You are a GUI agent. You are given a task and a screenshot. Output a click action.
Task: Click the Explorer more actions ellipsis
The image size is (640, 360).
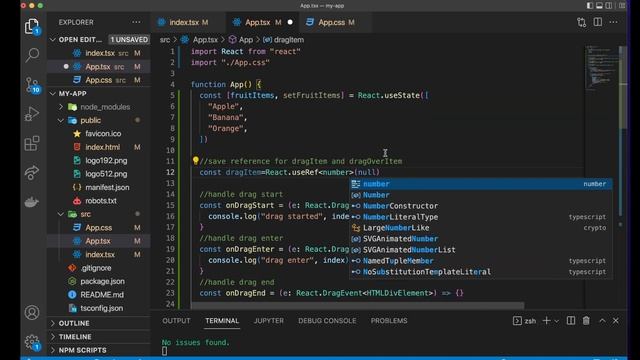[x=136, y=22]
